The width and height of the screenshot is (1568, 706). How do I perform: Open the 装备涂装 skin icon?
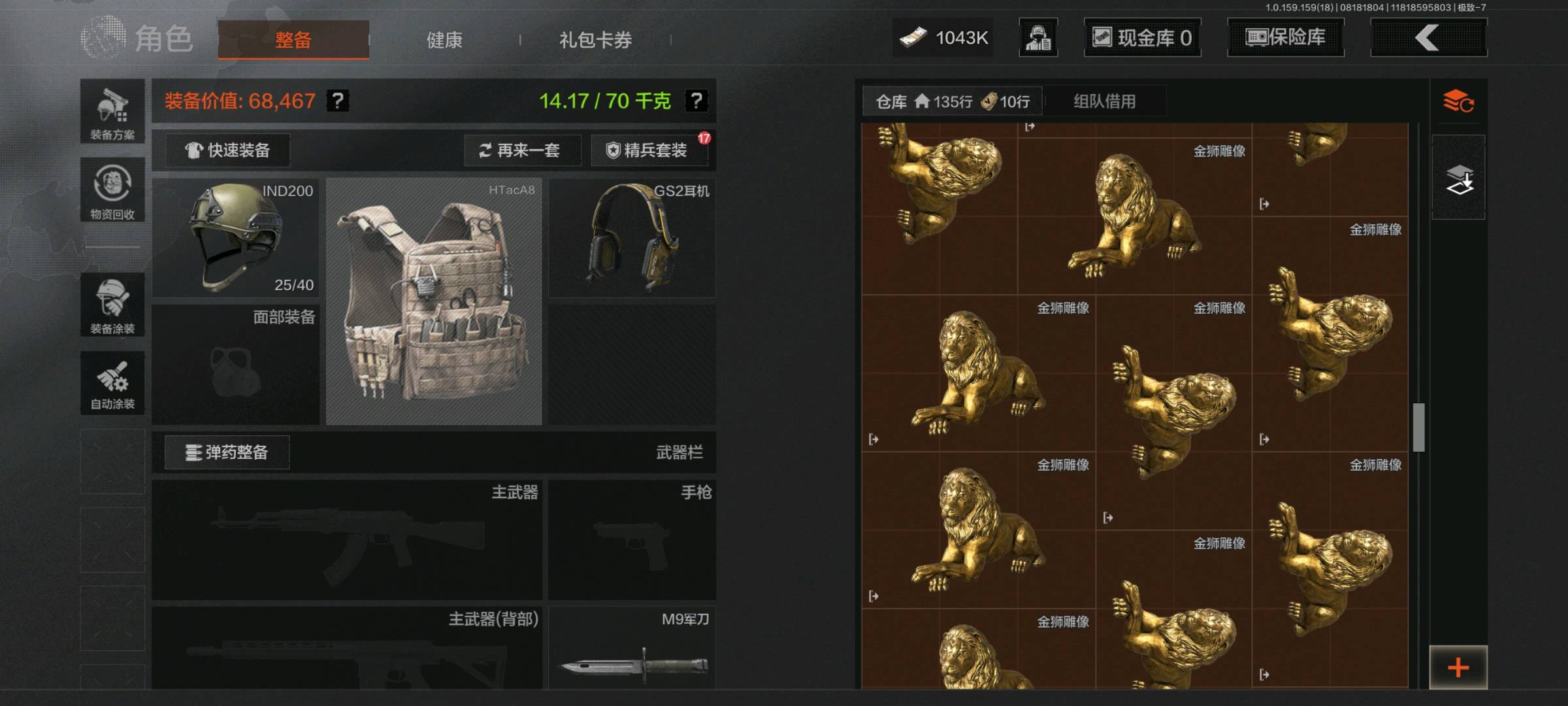click(x=112, y=305)
